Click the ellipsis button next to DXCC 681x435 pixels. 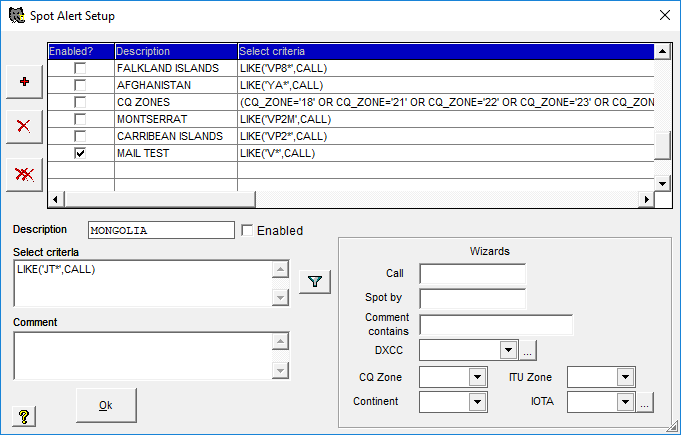tap(528, 350)
